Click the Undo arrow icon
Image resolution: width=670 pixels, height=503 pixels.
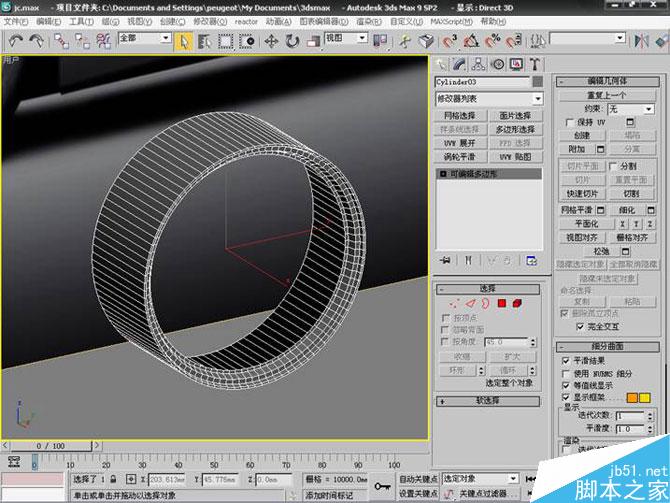(15, 41)
